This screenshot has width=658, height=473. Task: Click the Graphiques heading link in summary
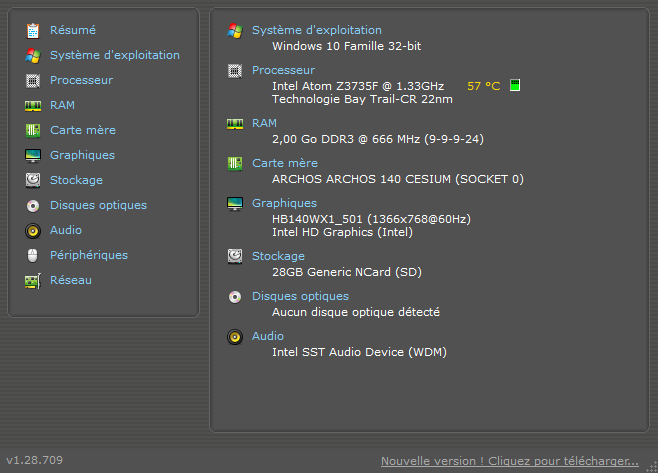coord(284,203)
